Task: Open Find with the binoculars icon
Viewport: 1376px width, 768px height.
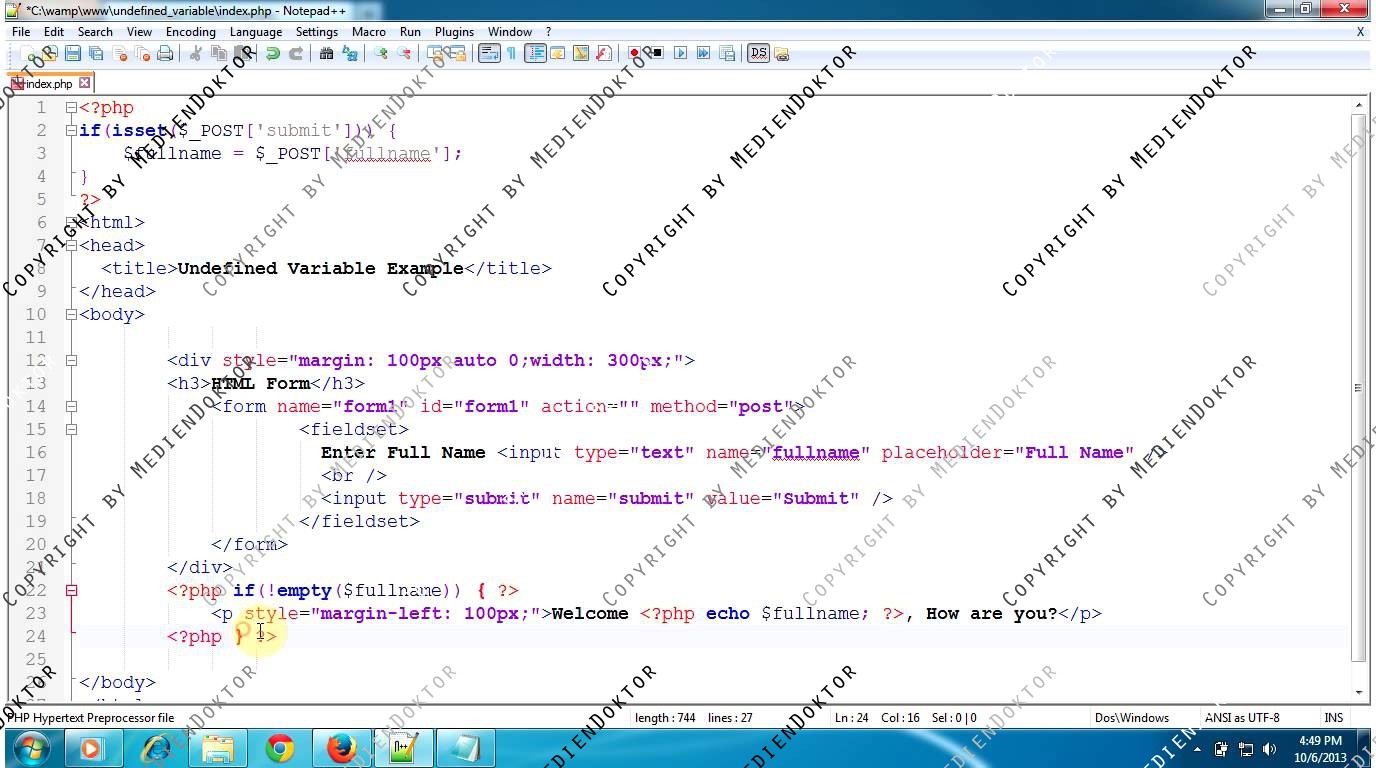Action: pyautogui.click(x=326, y=53)
